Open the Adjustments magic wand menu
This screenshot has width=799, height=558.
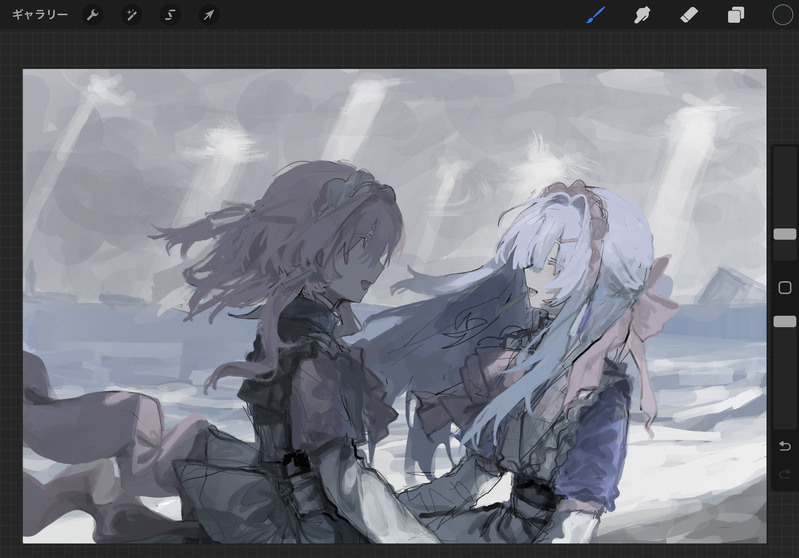pyautogui.click(x=131, y=15)
